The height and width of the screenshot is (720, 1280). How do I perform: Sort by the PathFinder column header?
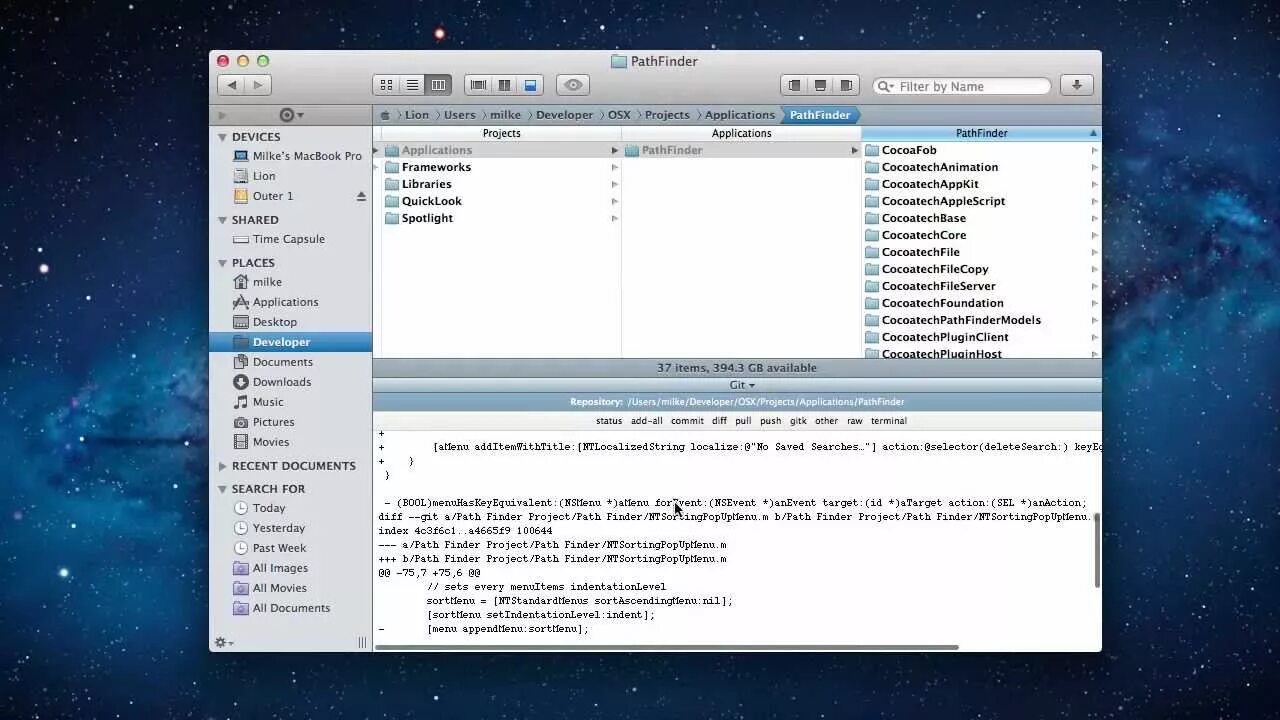[981, 133]
